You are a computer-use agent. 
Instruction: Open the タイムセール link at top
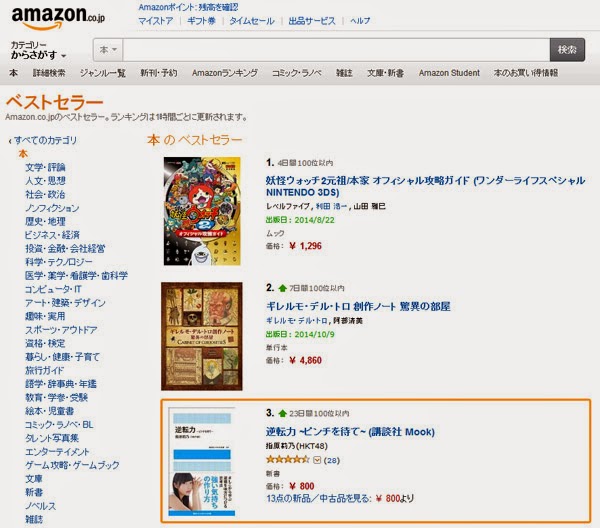[x=252, y=21]
